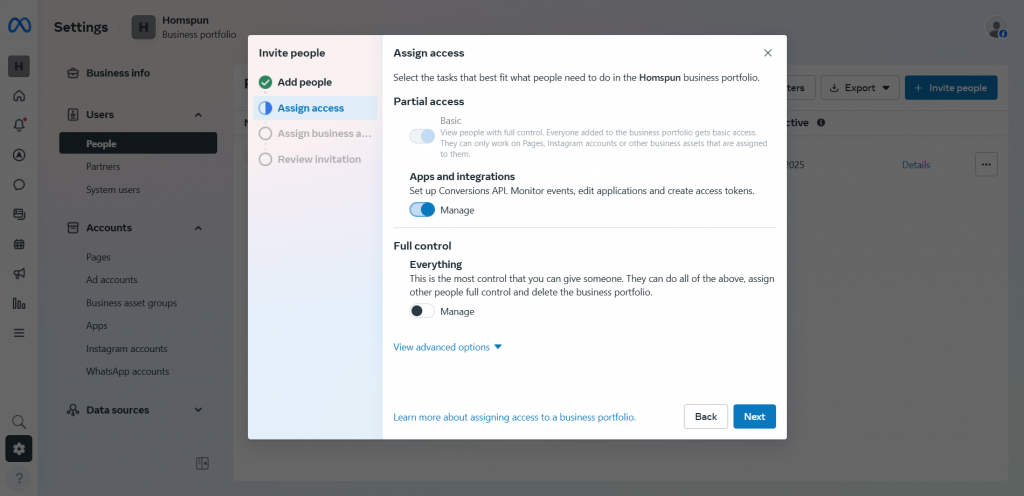Expand the Data sources section chevron
This screenshot has width=1024, height=496.
pyautogui.click(x=199, y=410)
